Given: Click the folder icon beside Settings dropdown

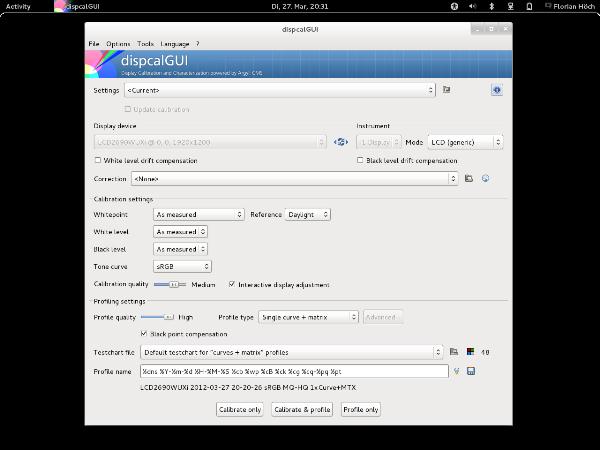Looking at the screenshot, I should (x=447, y=90).
